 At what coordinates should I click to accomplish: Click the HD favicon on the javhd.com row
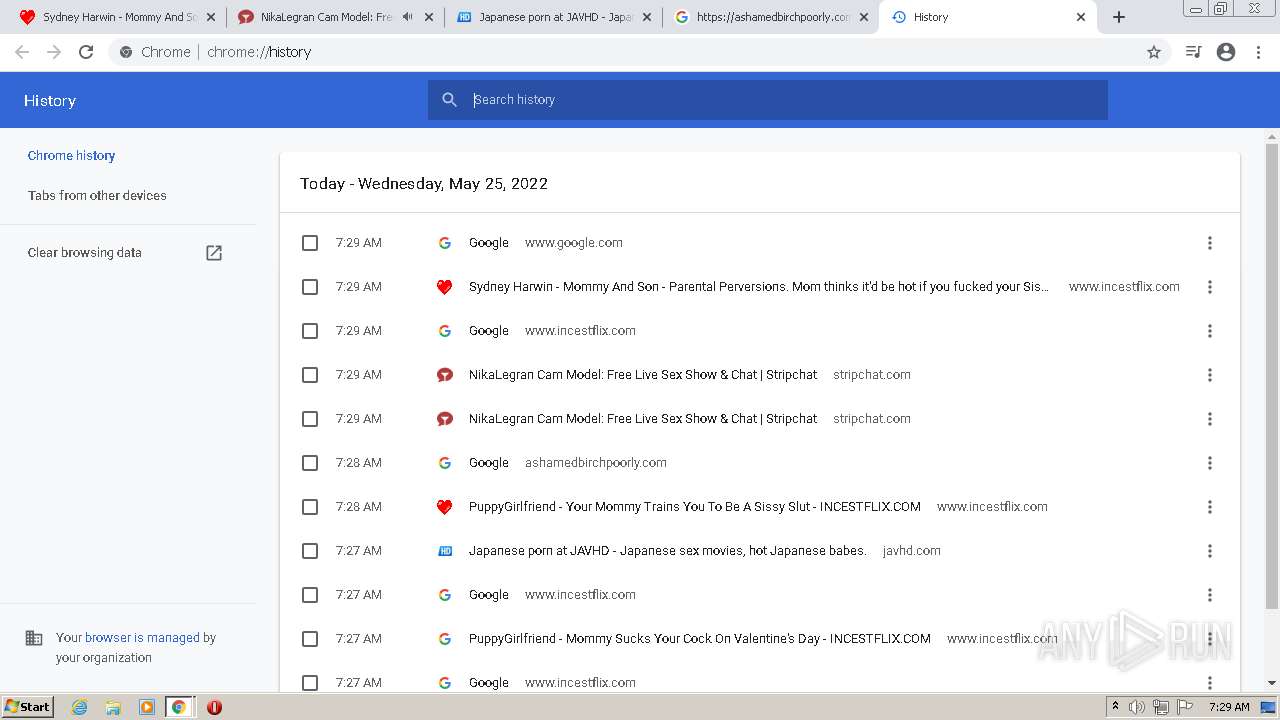tap(445, 551)
